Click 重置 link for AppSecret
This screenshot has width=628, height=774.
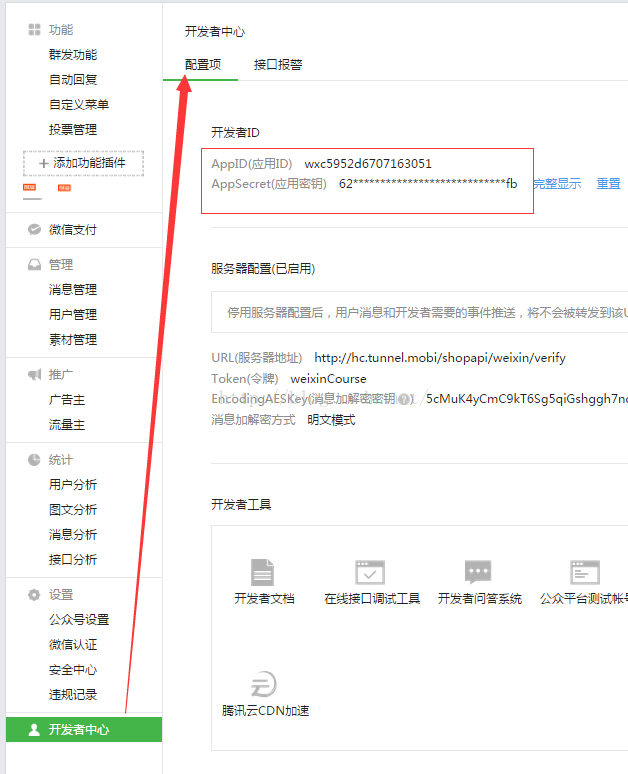(608, 184)
